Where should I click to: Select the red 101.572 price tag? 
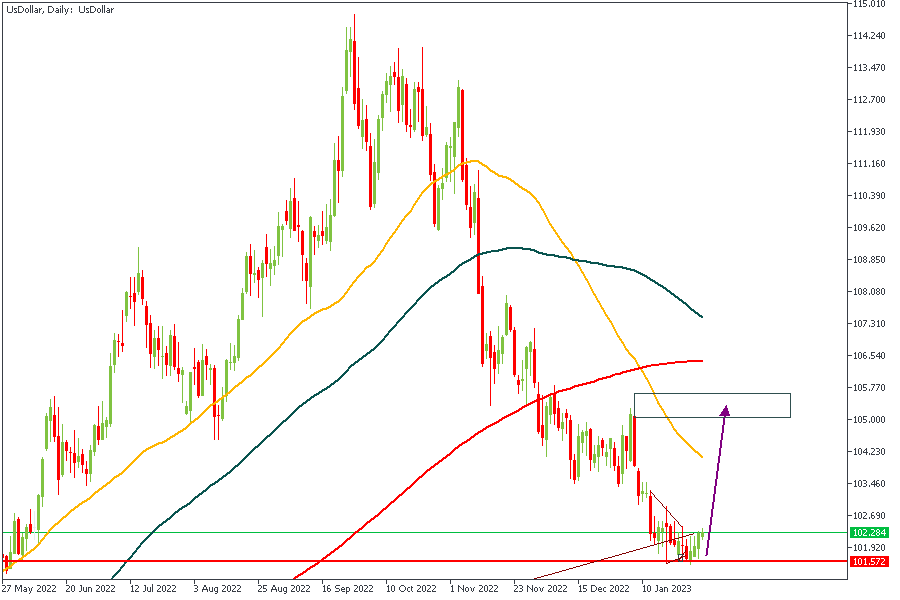[x=868, y=562]
